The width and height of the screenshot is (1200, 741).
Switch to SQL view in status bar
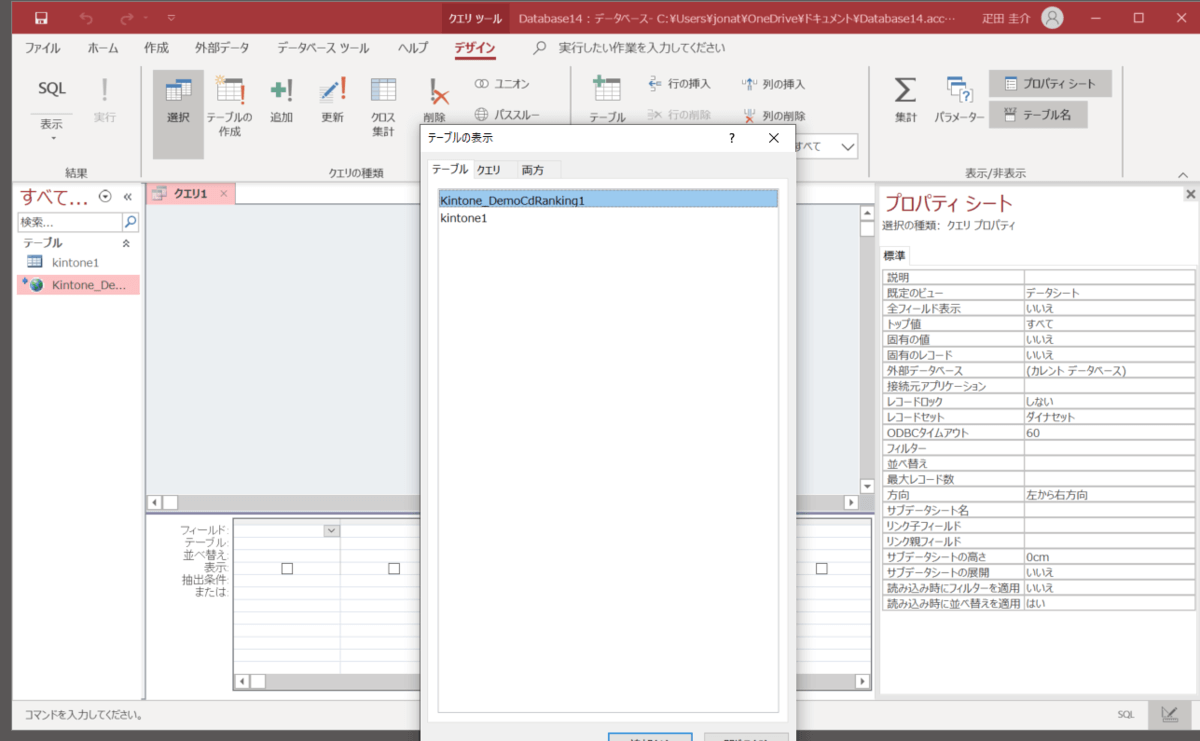(1126, 715)
